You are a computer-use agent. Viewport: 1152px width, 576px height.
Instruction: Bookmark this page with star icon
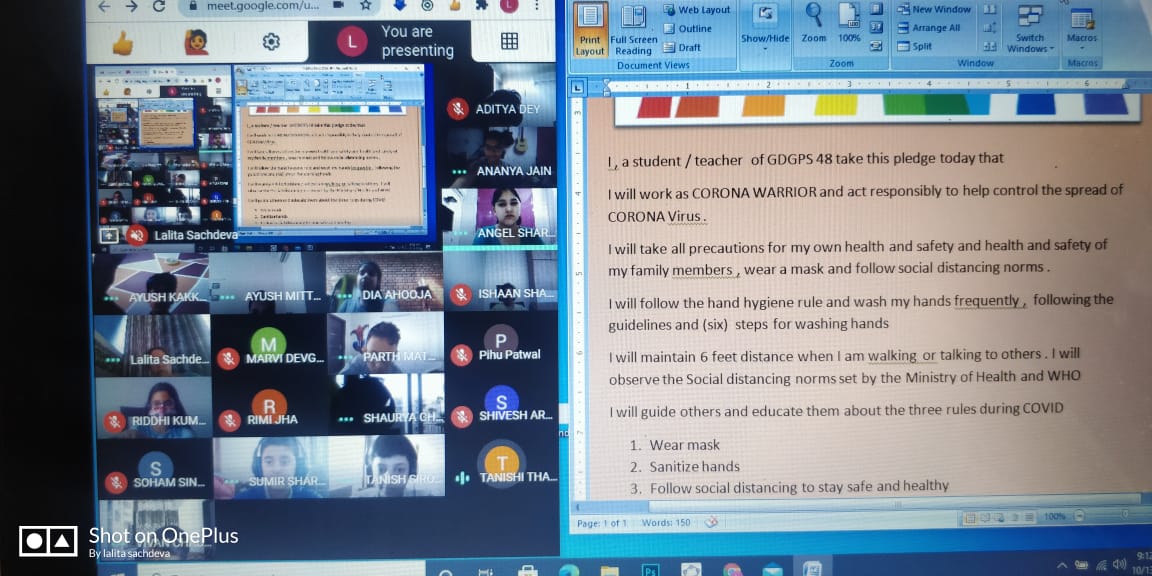[x=364, y=6]
